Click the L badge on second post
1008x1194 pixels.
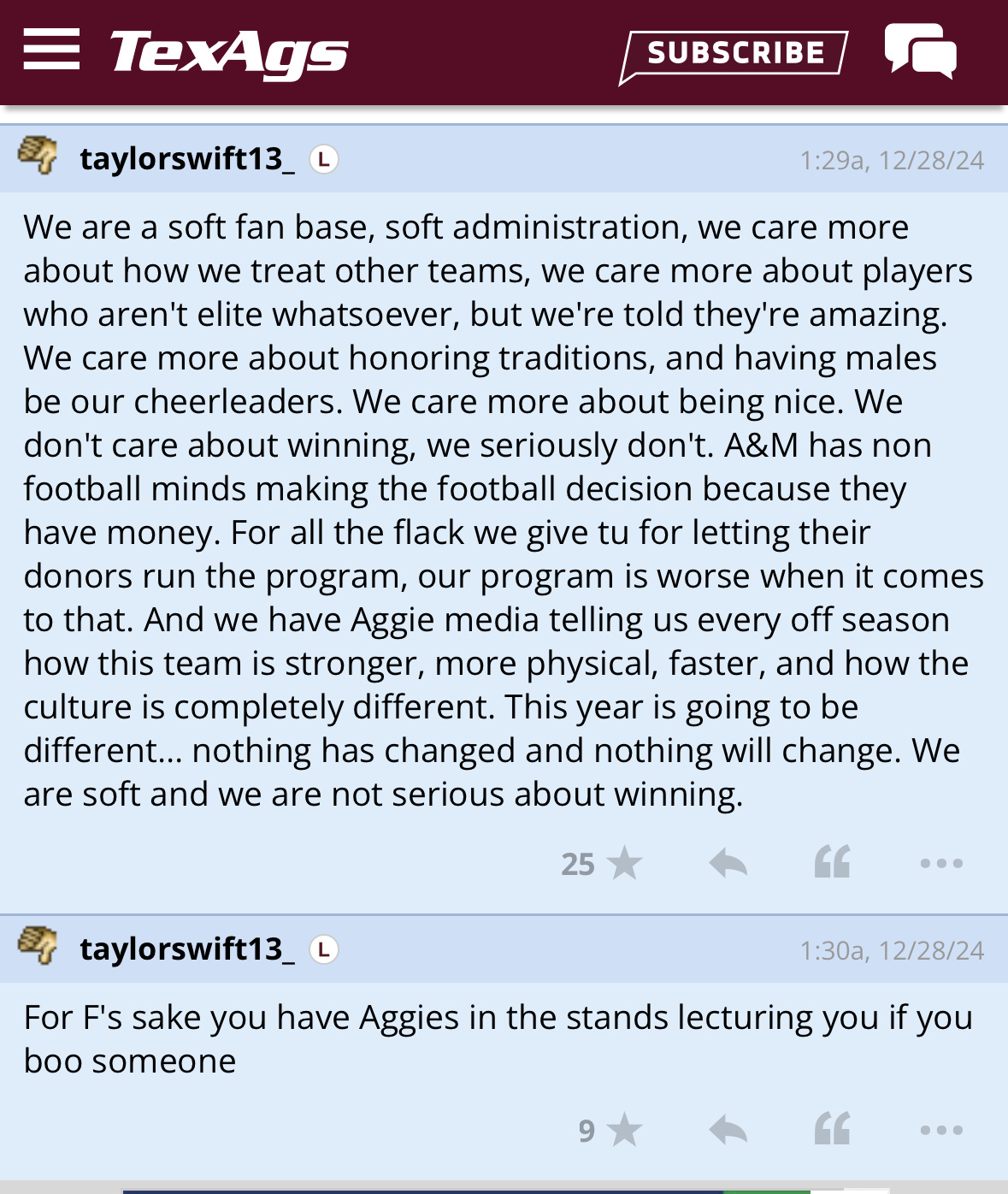[x=324, y=949]
